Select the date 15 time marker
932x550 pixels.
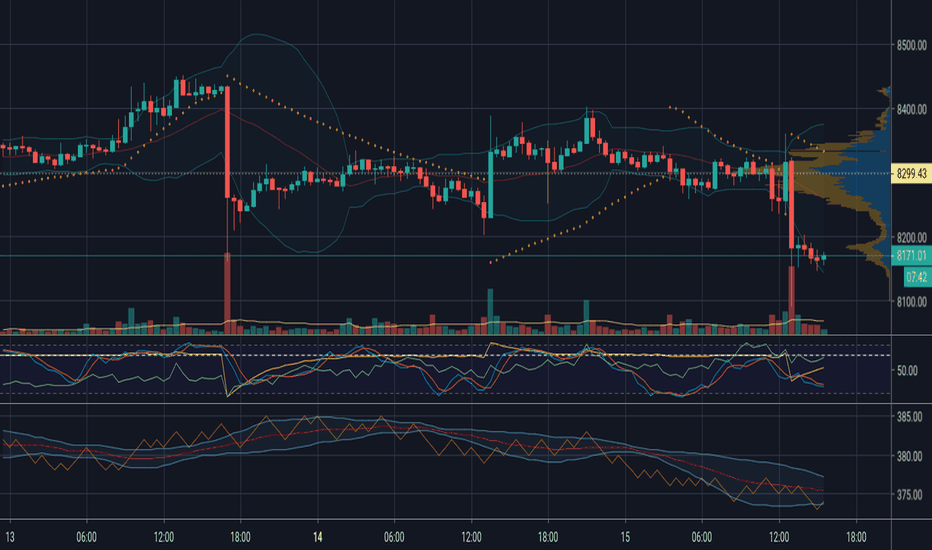point(625,538)
